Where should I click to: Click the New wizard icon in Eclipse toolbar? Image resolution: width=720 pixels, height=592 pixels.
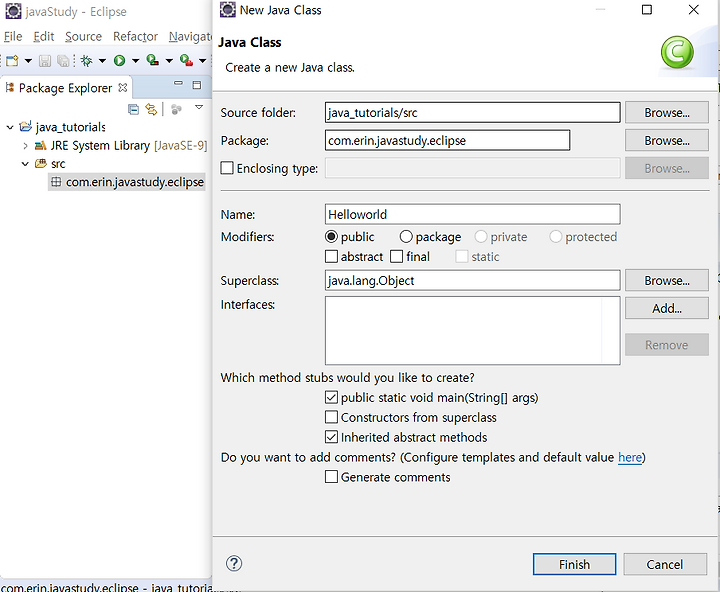pyautogui.click(x=12, y=61)
